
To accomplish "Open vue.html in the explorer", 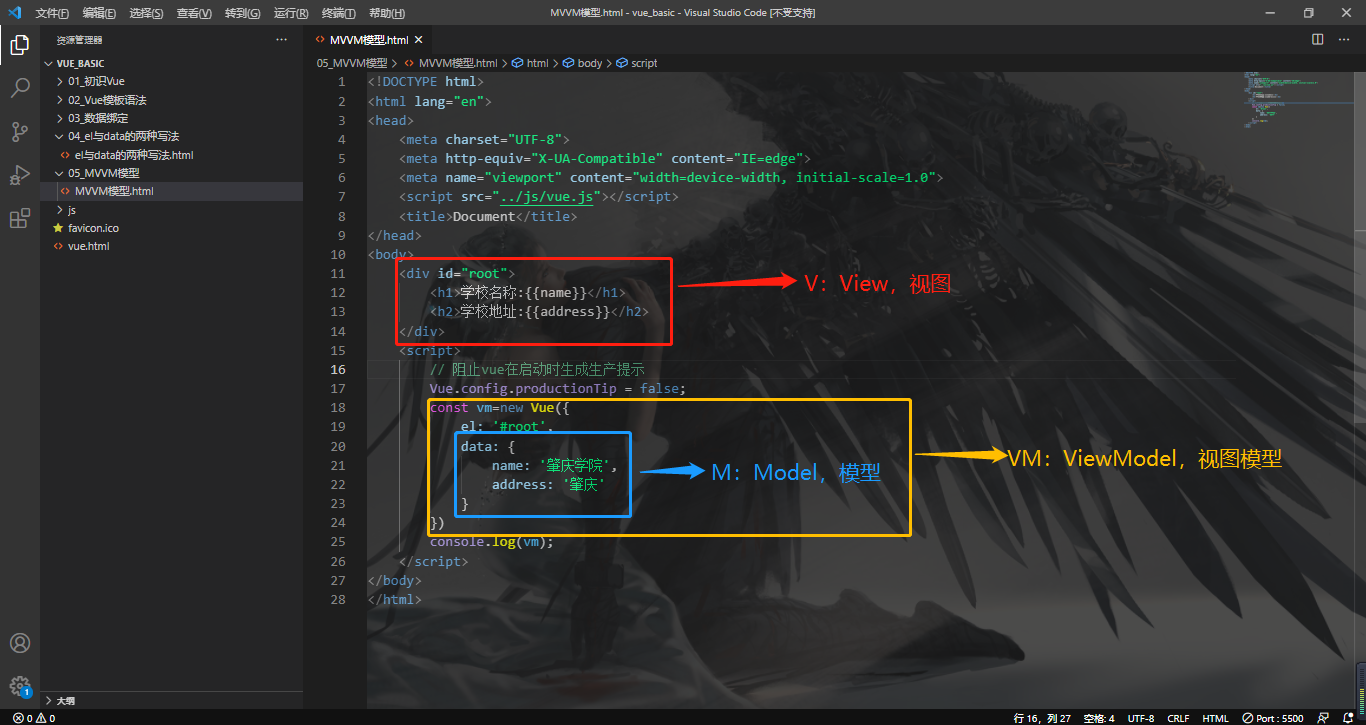I will click(89, 246).
